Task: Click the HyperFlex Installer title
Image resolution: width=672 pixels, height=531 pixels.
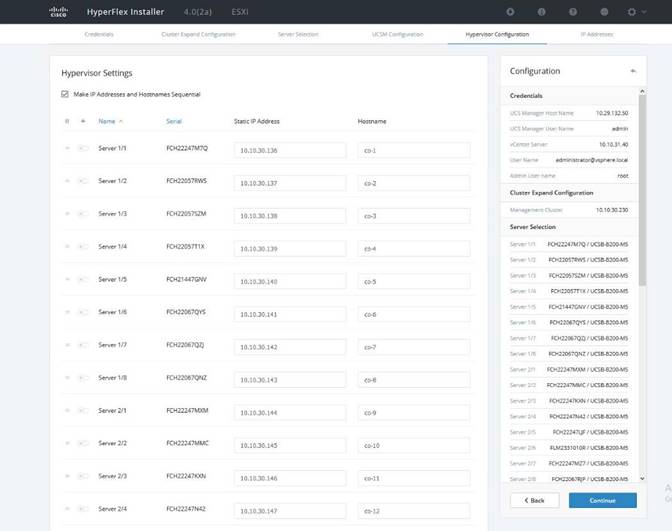Action: click(125, 12)
